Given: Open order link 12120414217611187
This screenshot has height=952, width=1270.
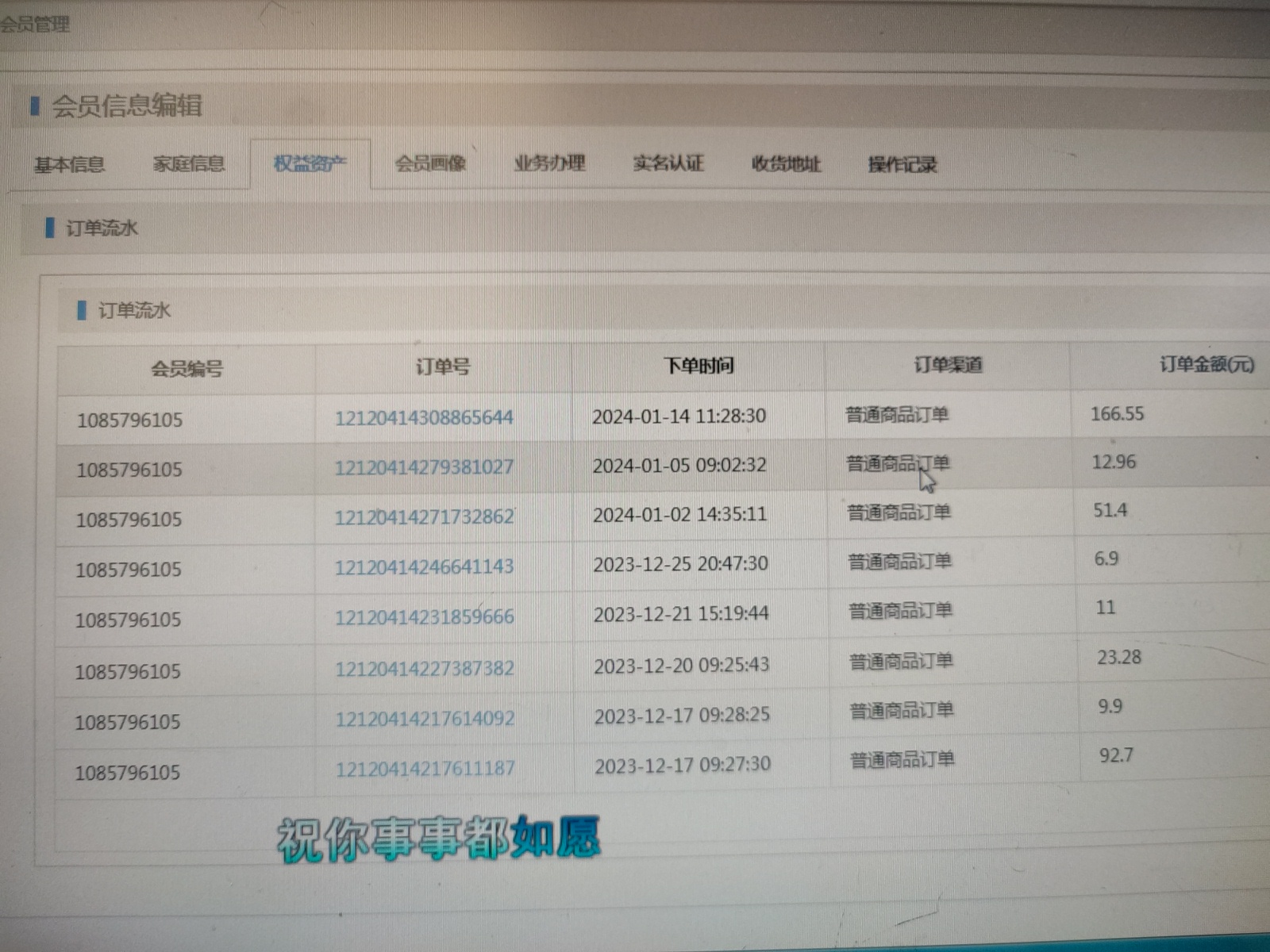Looking at the screenshot, I should pyautogui.click(x=425, y=769).
